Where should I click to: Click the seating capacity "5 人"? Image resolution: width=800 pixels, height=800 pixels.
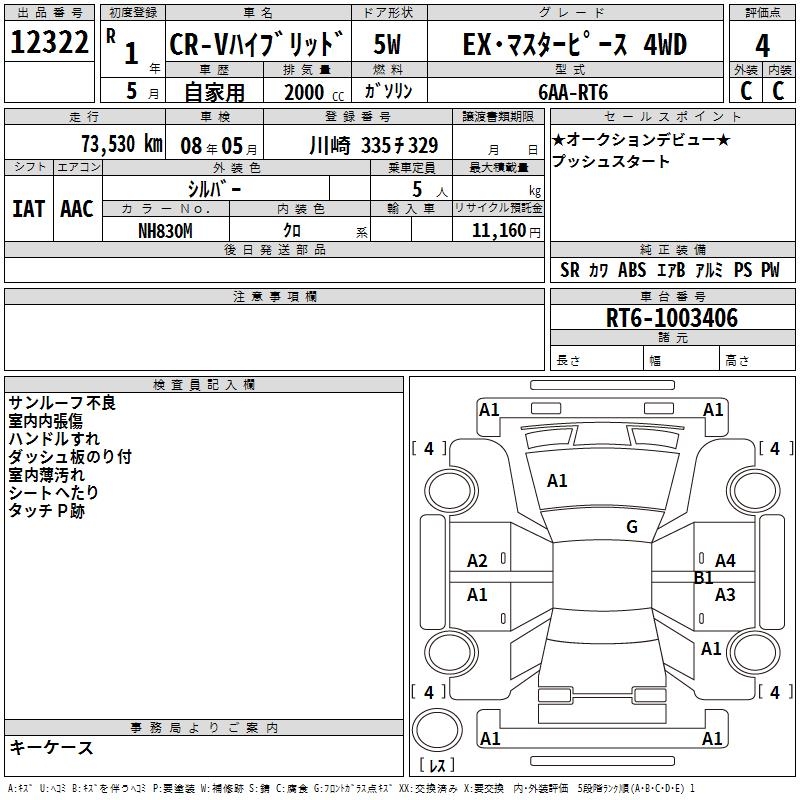(430, 190)
